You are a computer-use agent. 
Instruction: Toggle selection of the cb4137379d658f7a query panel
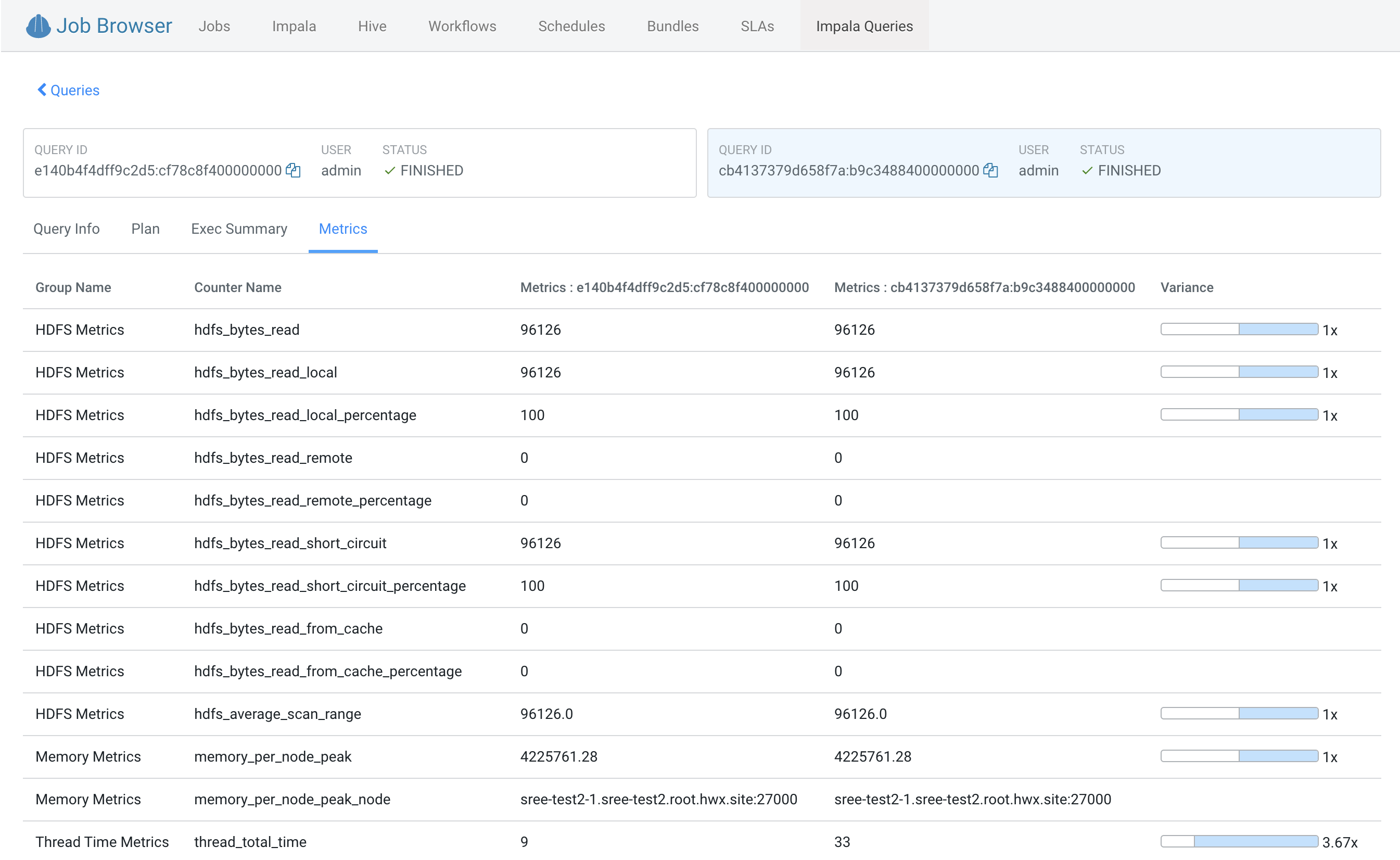1043,162
